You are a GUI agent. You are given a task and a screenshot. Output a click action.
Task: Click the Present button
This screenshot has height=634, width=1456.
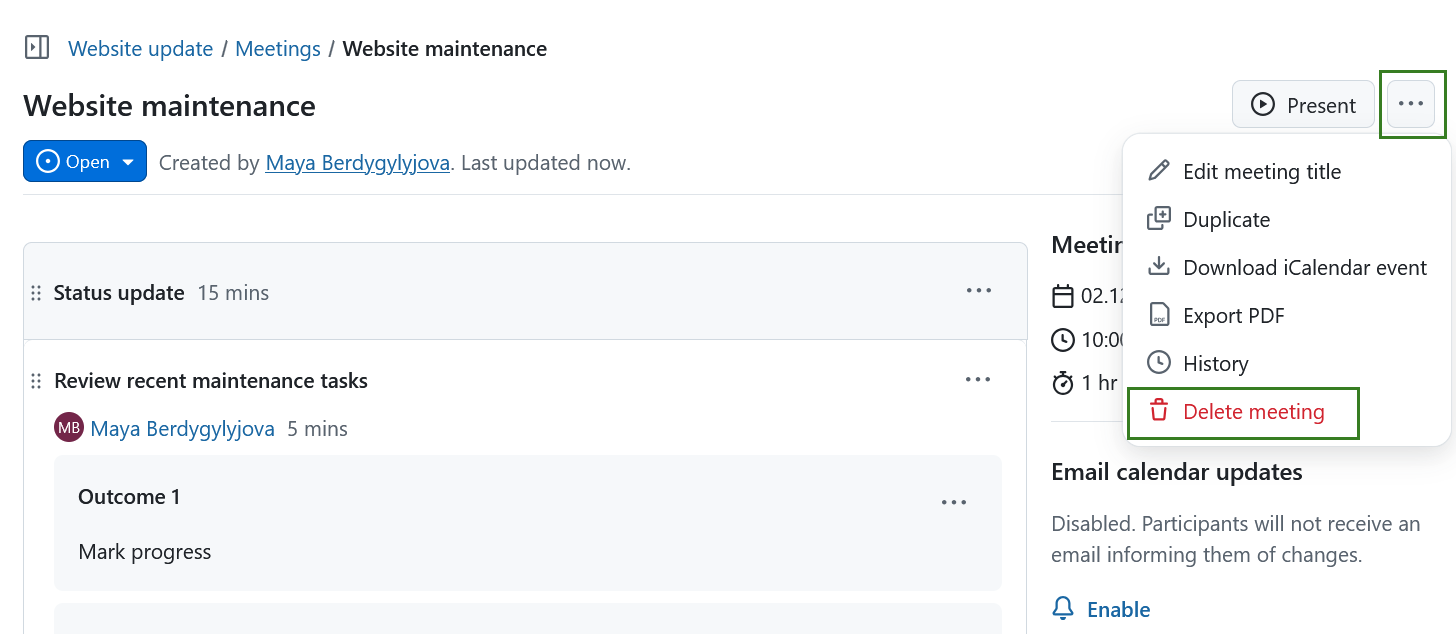point(1303,104)
